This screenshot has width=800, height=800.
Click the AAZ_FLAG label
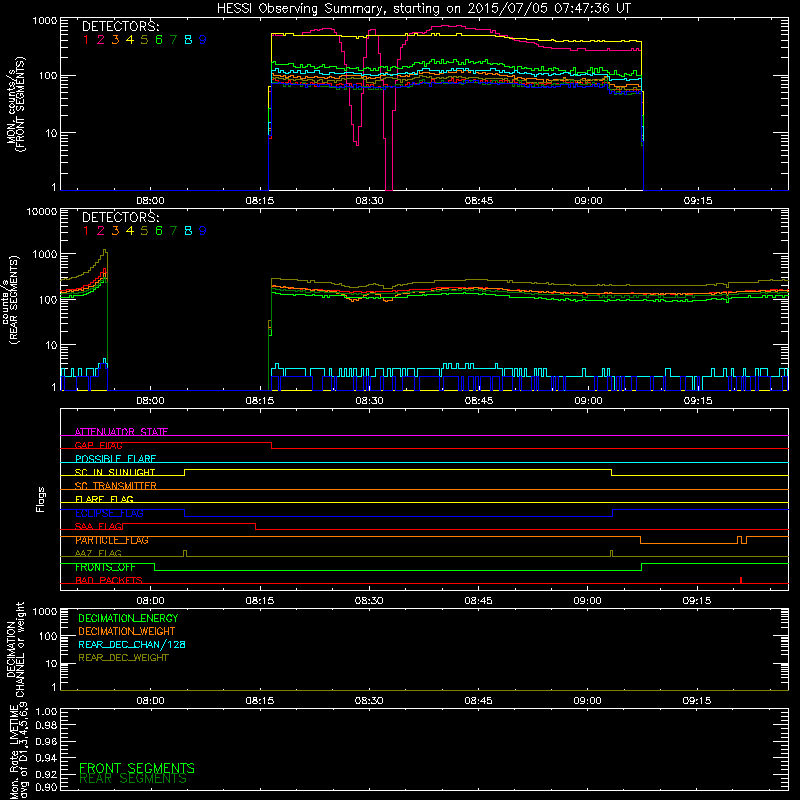pyautogui.click(x=98, y=553)
